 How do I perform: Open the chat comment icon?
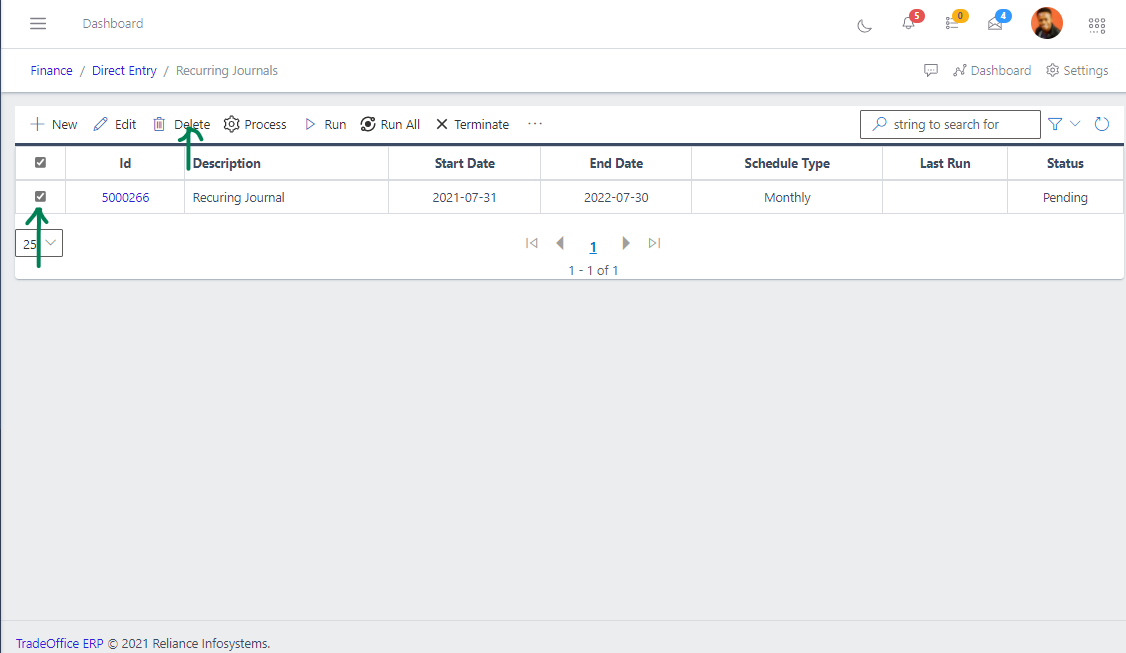(931, 71)
